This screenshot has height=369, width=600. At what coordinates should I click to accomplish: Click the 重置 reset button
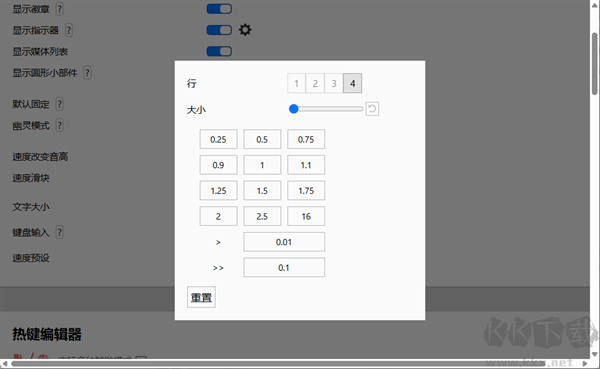(x=201, y=297)
